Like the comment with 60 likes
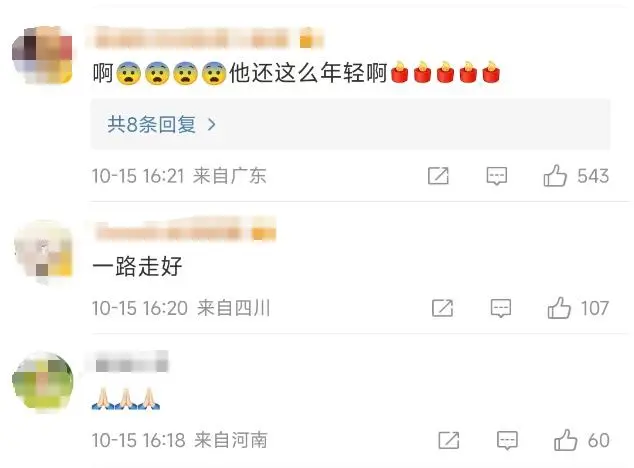 [565, 440]
